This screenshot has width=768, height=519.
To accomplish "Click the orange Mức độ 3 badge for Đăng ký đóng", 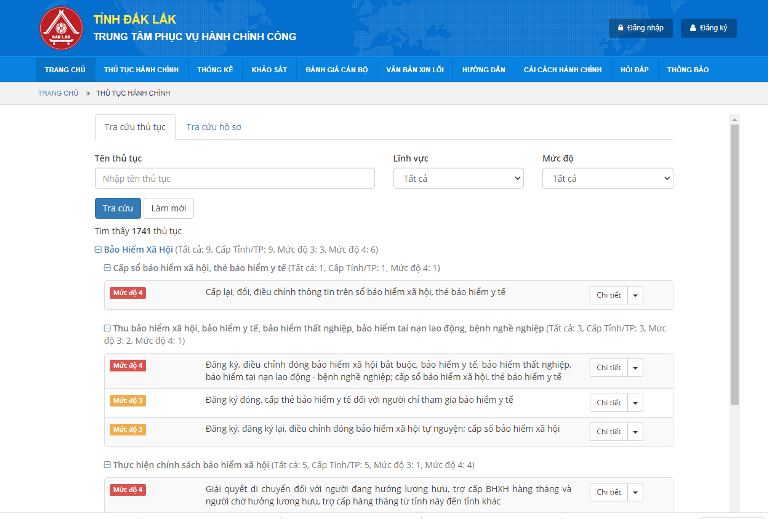I will 128,400.
